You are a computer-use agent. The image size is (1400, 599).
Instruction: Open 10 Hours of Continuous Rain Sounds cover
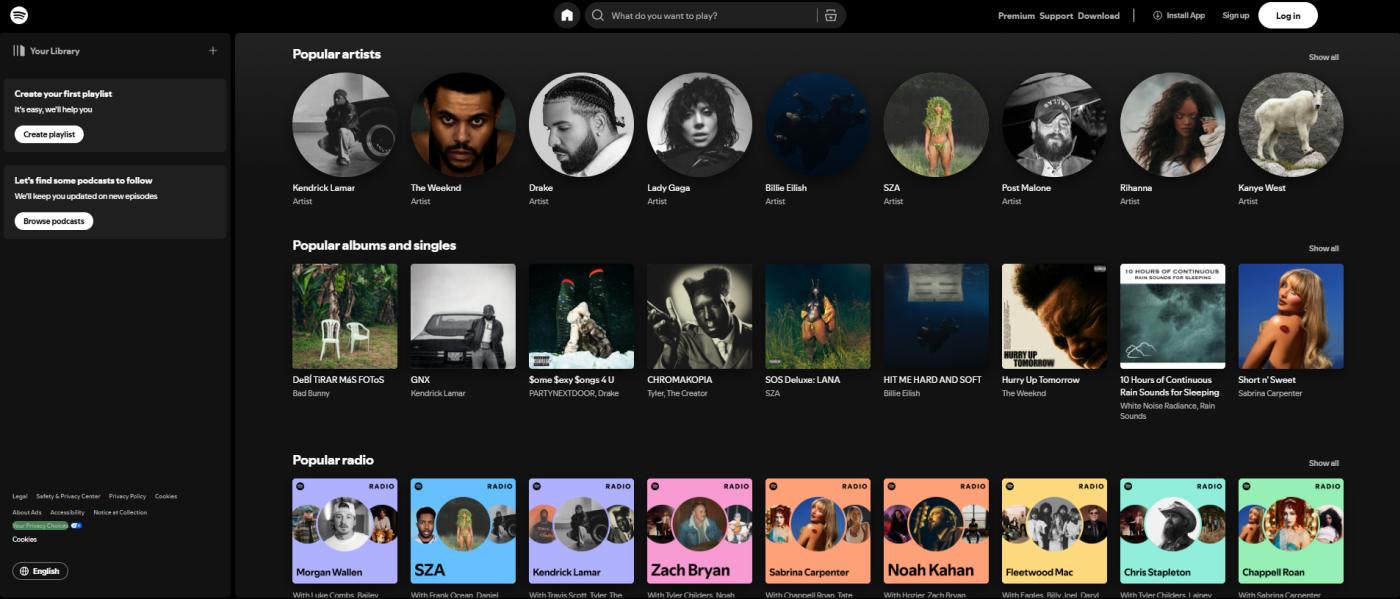[x=1172, y=316]
